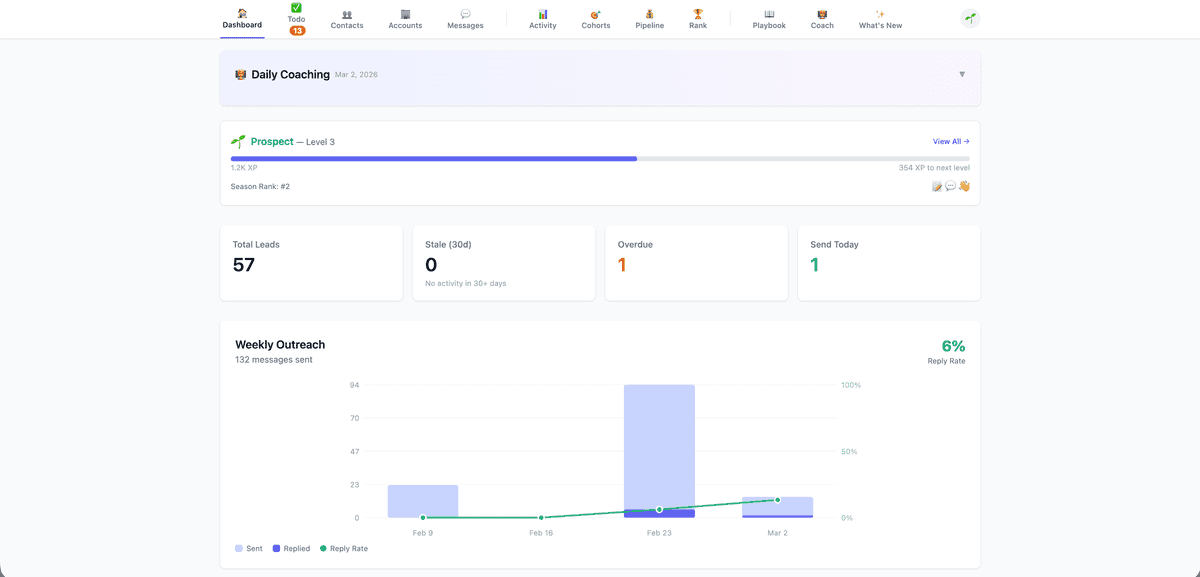The width and height of the screenshot is (1200, 577).
Task: Click the Rank trophy icon
Action: coord(698,16)
